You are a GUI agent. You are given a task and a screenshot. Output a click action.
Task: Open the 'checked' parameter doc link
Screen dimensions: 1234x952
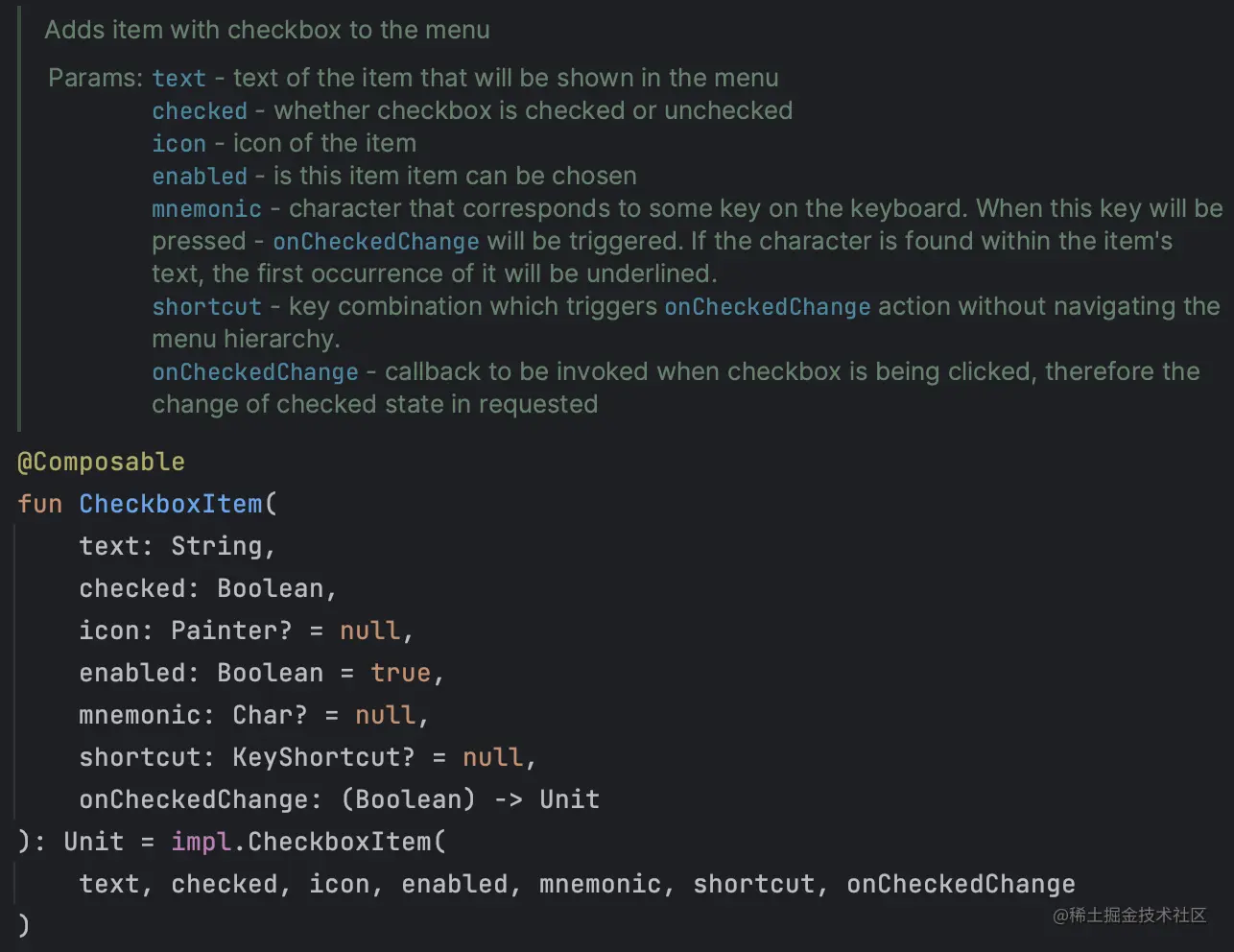coord(200,111)
